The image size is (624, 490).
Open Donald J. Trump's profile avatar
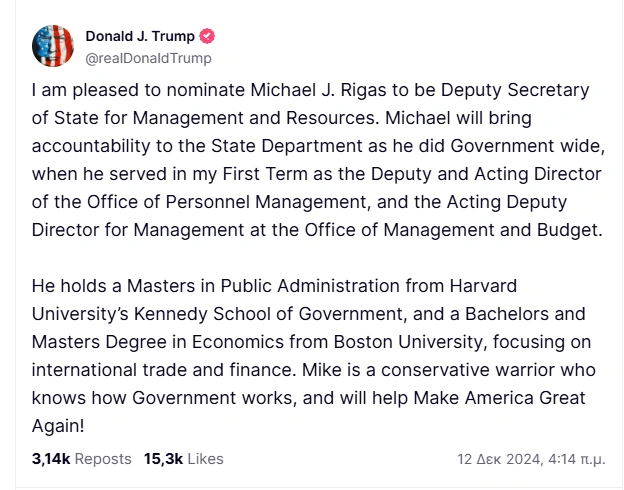[53, 46]
